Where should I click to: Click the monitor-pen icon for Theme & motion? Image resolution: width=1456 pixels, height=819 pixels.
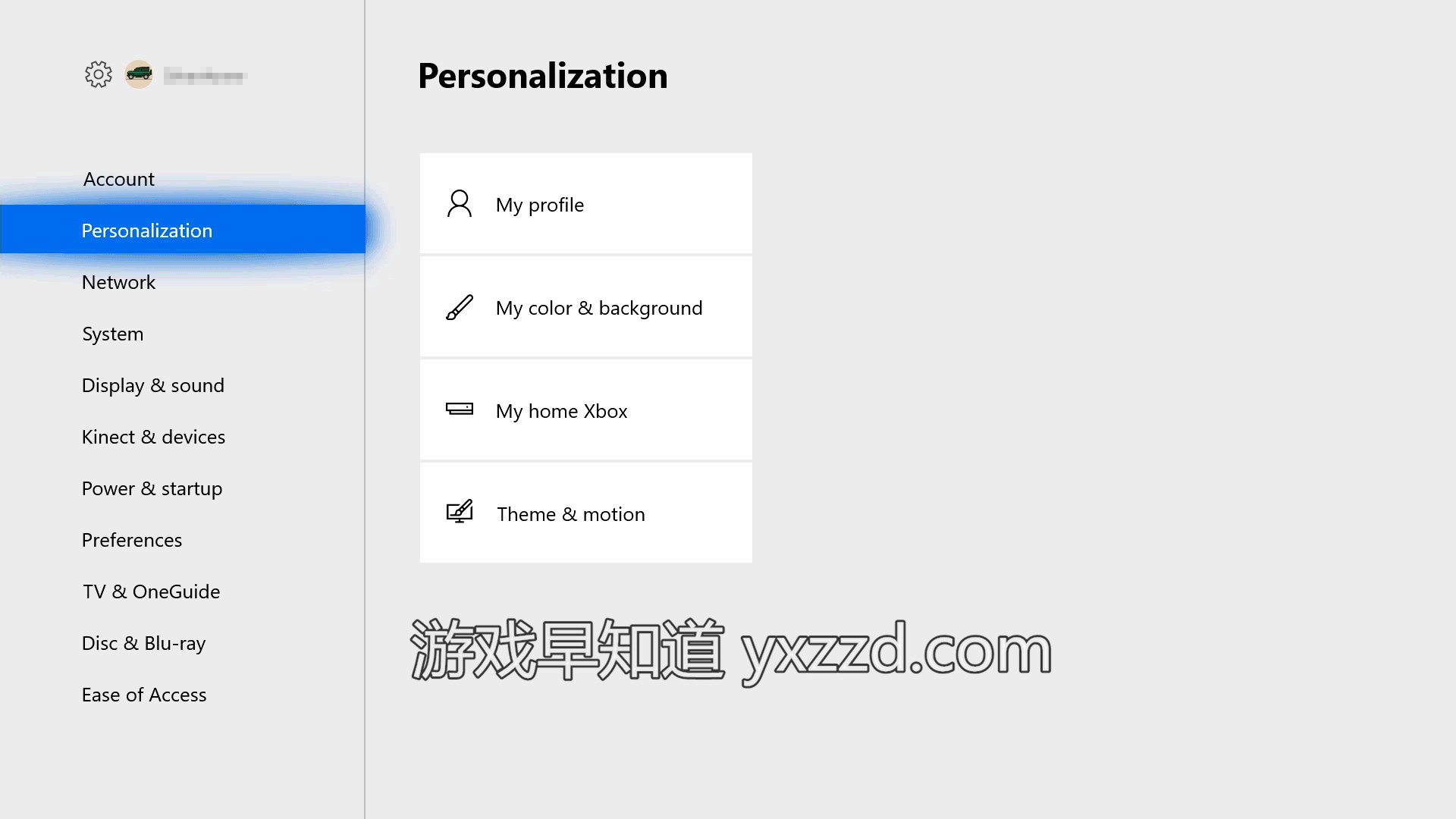(x=460, y=512)
